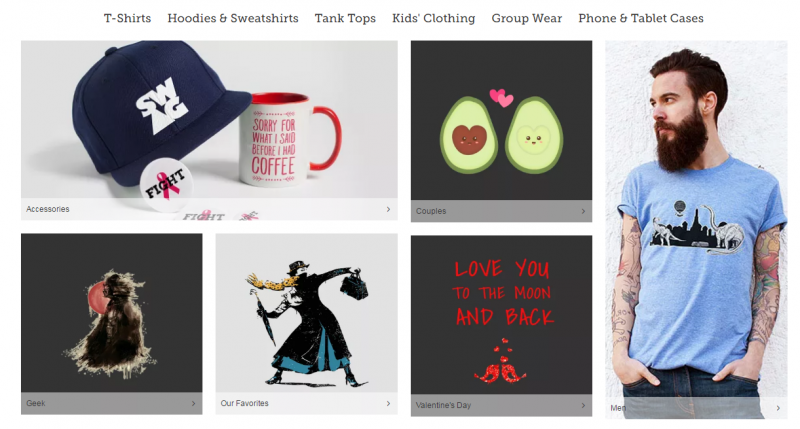Click the Geek tile arrow icon
800x429 pixels.
pyautogui.click(x=193, y=403)
